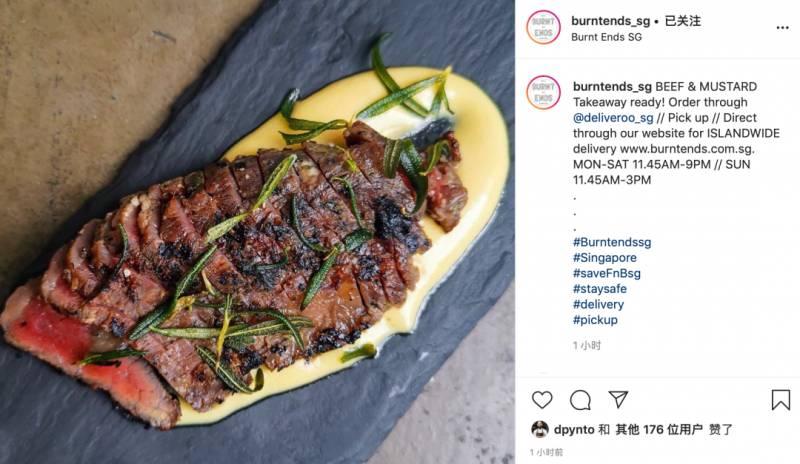Open the #delivery hashtag
800x464 pixels.
click(598, 304)
